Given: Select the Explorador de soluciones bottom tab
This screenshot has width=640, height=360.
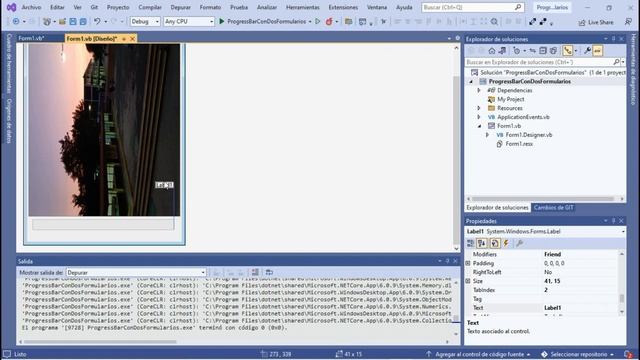Looking at the screenshot, I should point(497,207).
